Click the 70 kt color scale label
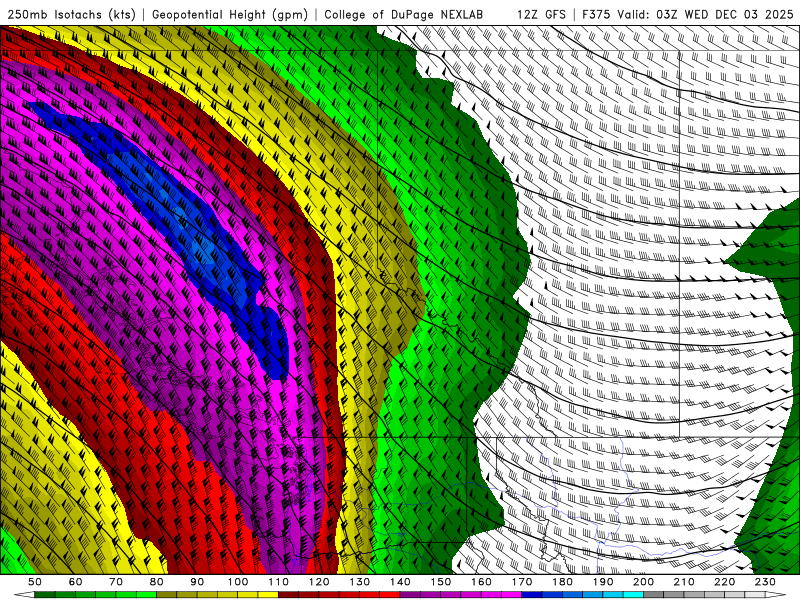 116,582
